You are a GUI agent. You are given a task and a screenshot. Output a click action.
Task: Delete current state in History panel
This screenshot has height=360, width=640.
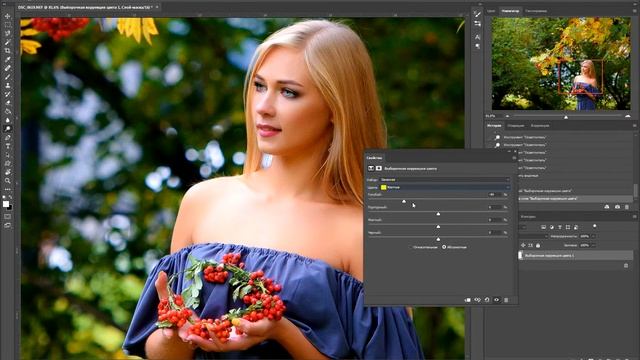627,207
